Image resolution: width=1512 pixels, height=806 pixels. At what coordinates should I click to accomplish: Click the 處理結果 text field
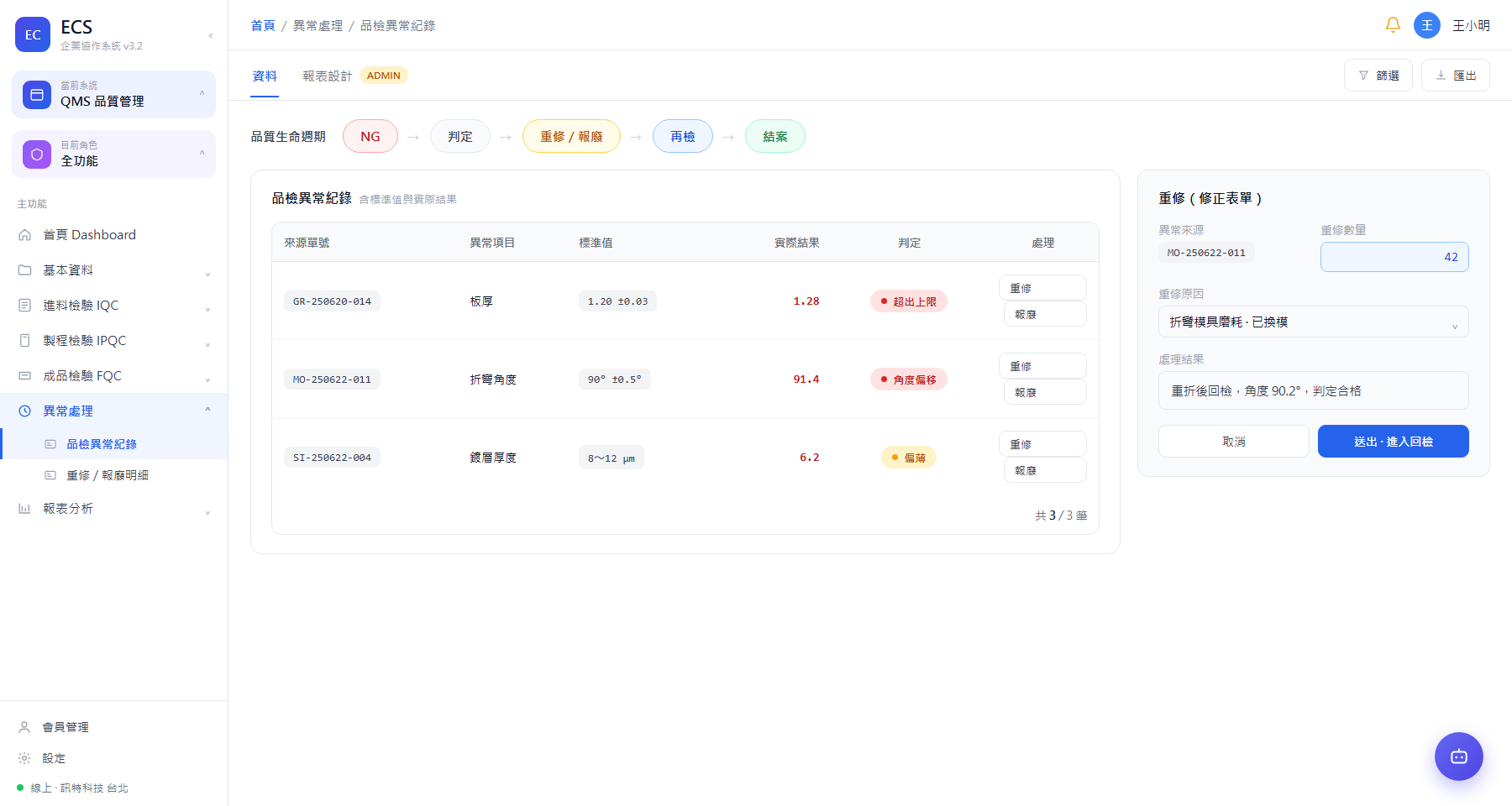click(1313, 390)
